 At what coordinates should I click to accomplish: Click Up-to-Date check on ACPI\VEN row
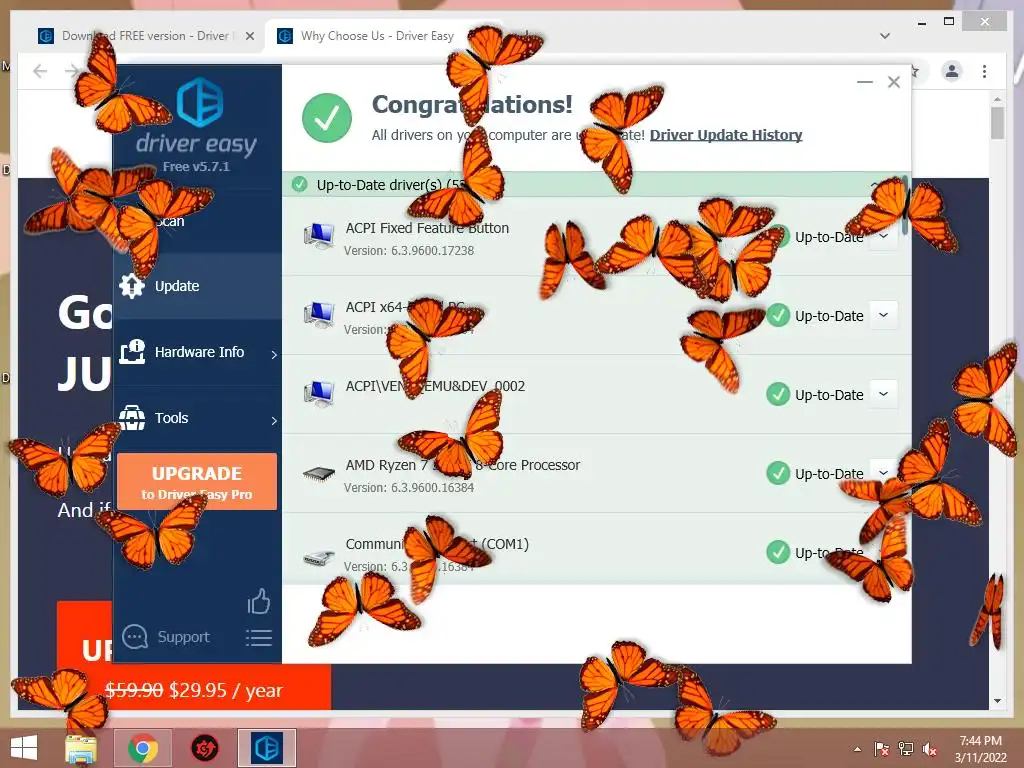click(x=778, y=394)
